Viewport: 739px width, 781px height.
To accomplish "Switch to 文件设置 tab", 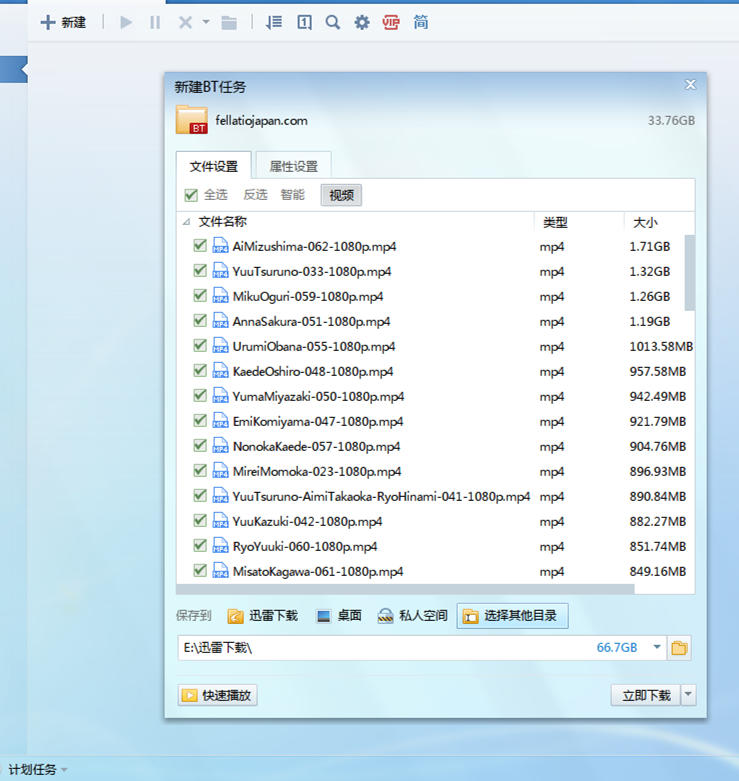I will pos(214,166).
